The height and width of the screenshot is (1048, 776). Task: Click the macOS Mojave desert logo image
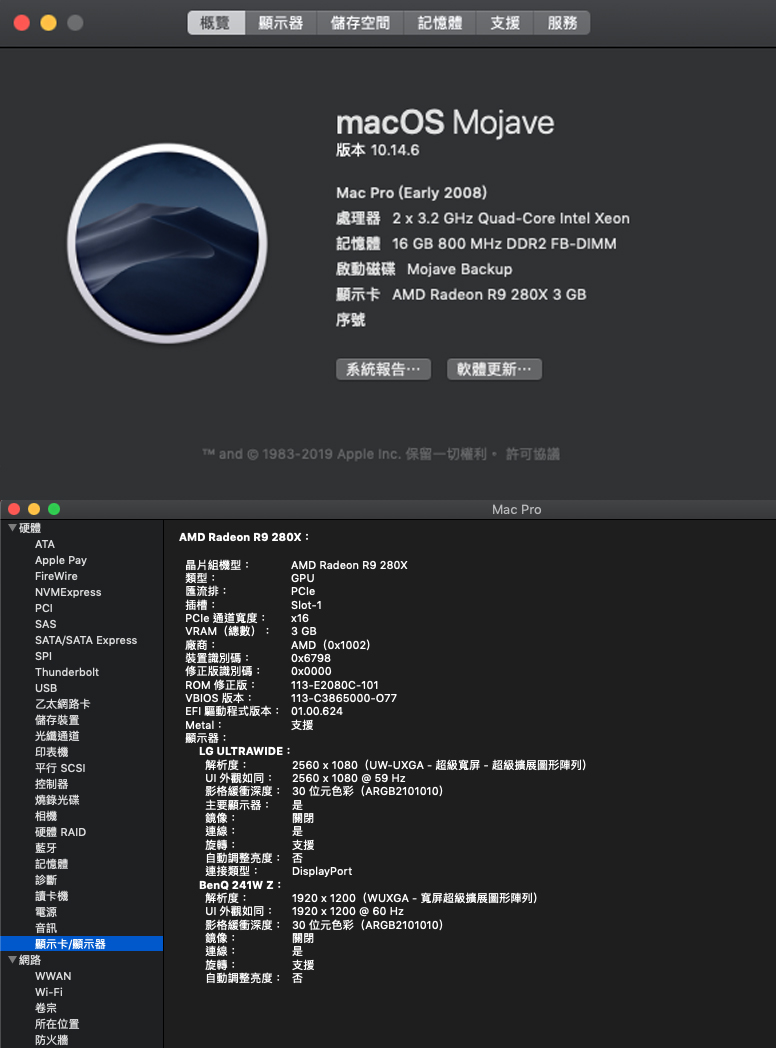click(167, 243)
